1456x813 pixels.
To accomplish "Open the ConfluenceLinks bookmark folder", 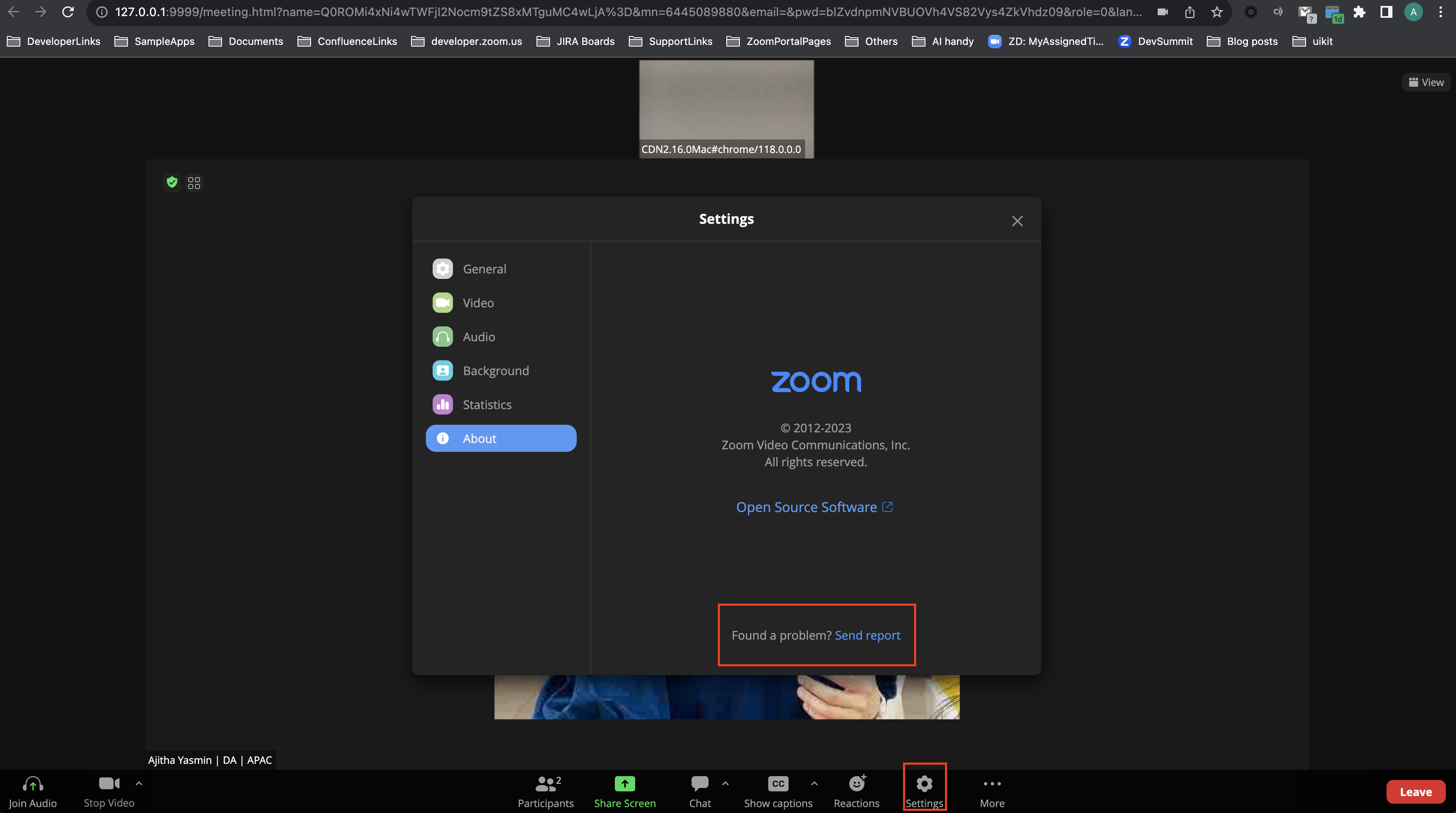I will pos(347,41).
